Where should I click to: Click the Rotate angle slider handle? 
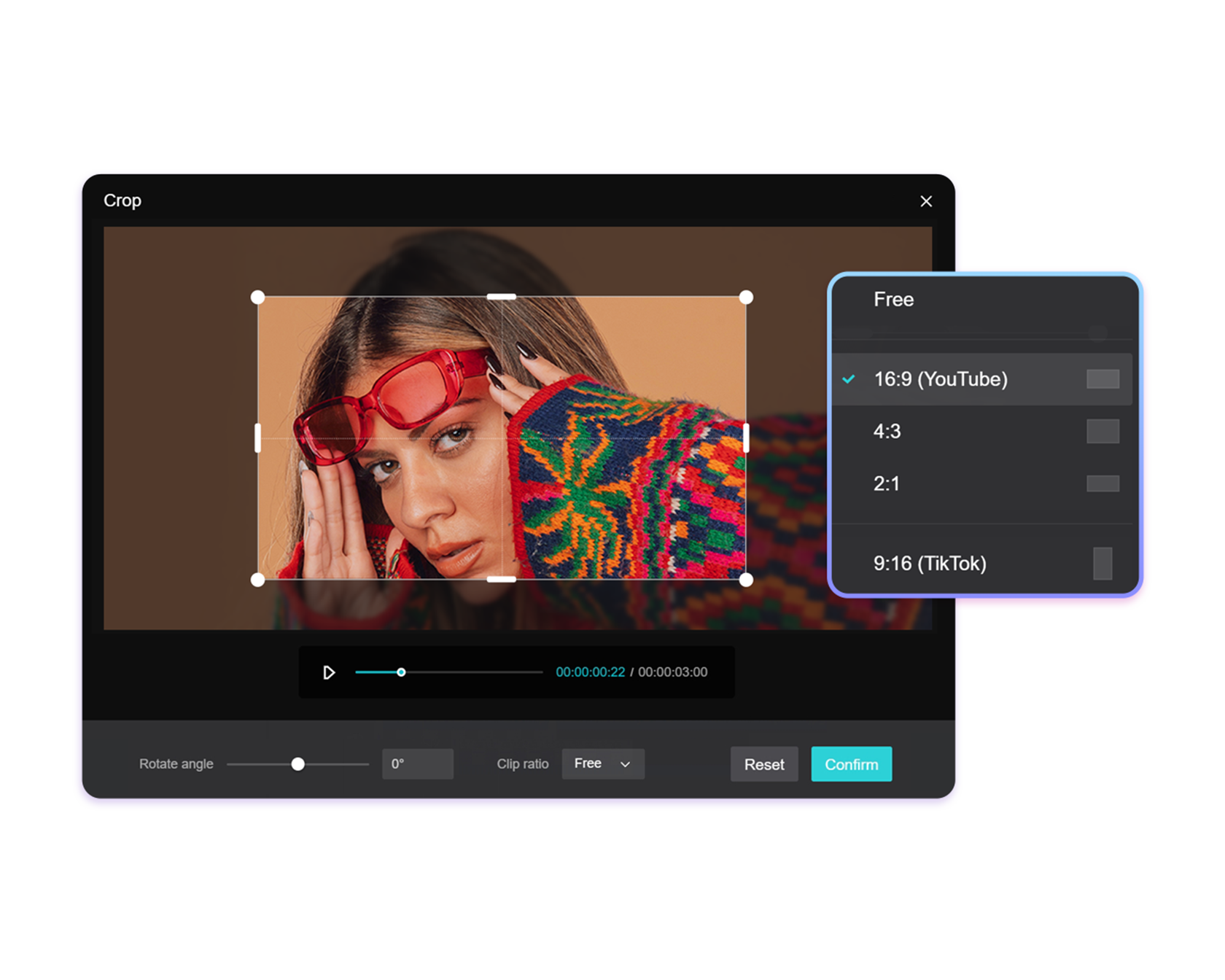pos(298,763)
